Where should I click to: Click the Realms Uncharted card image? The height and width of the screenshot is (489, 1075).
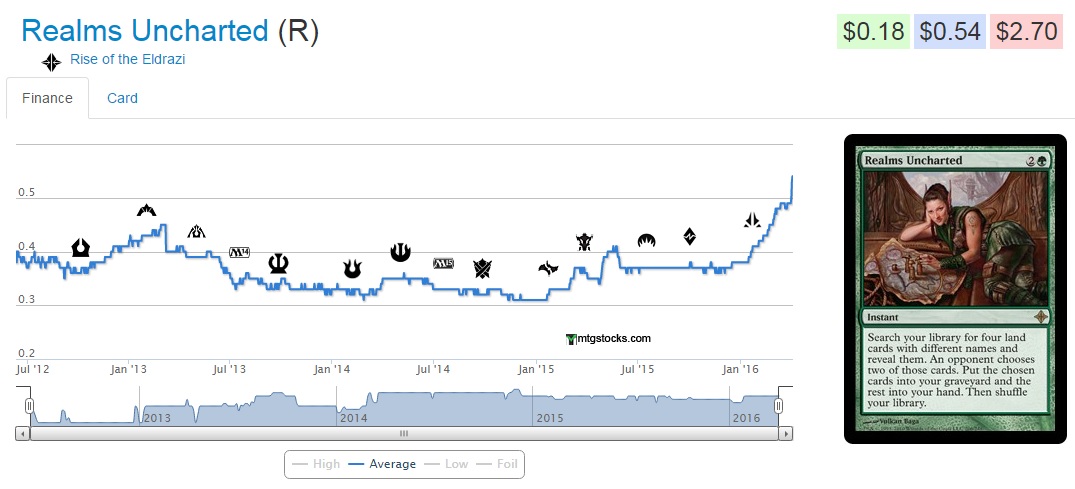point(954,288)
